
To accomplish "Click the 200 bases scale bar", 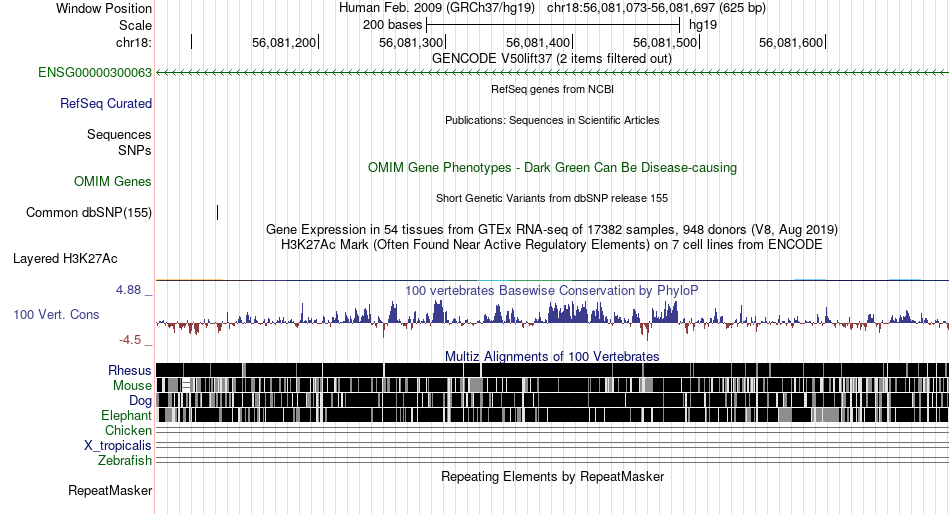I will click(553, 25).
